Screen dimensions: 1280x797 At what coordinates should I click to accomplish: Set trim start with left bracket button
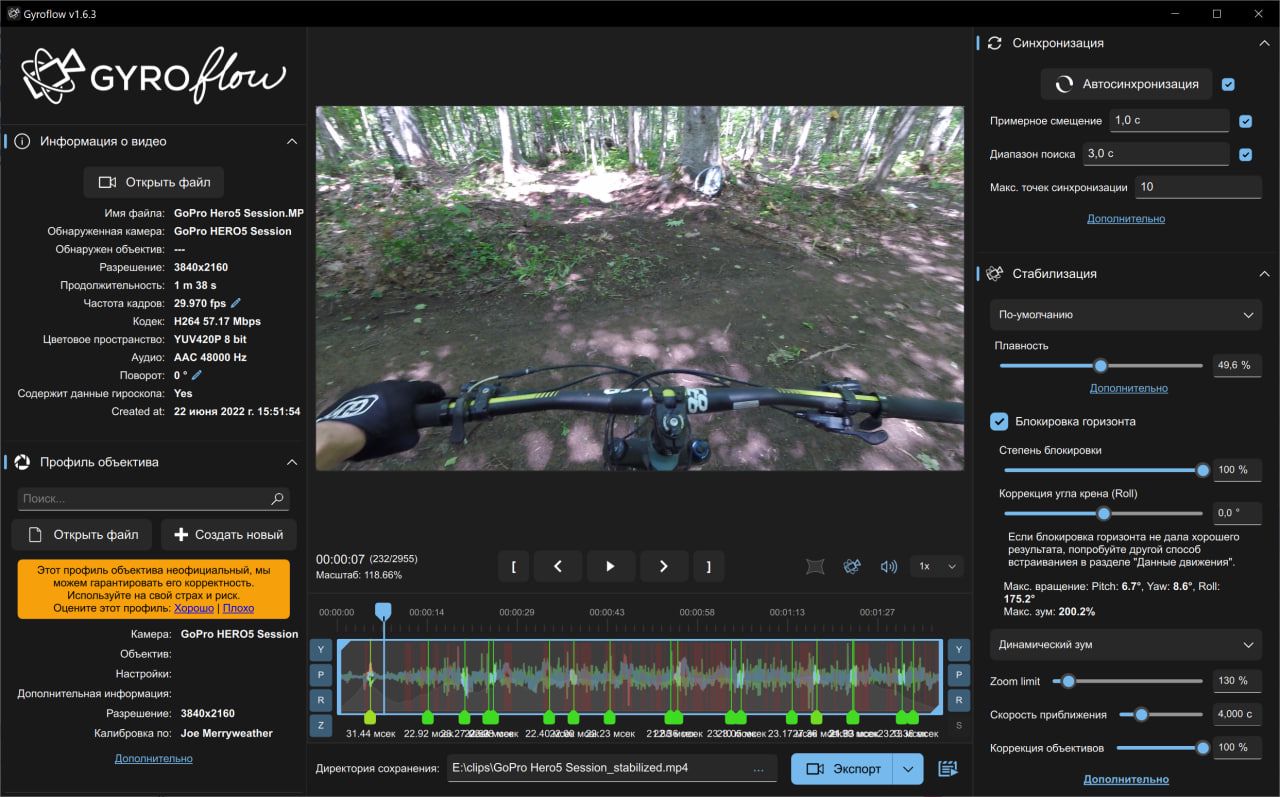coord(513,566)
